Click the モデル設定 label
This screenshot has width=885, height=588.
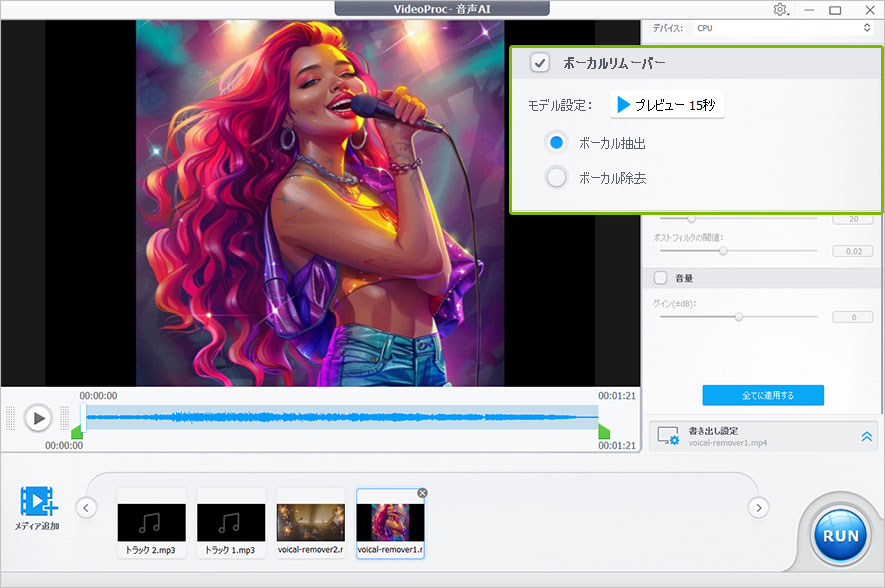coord(559,106)
